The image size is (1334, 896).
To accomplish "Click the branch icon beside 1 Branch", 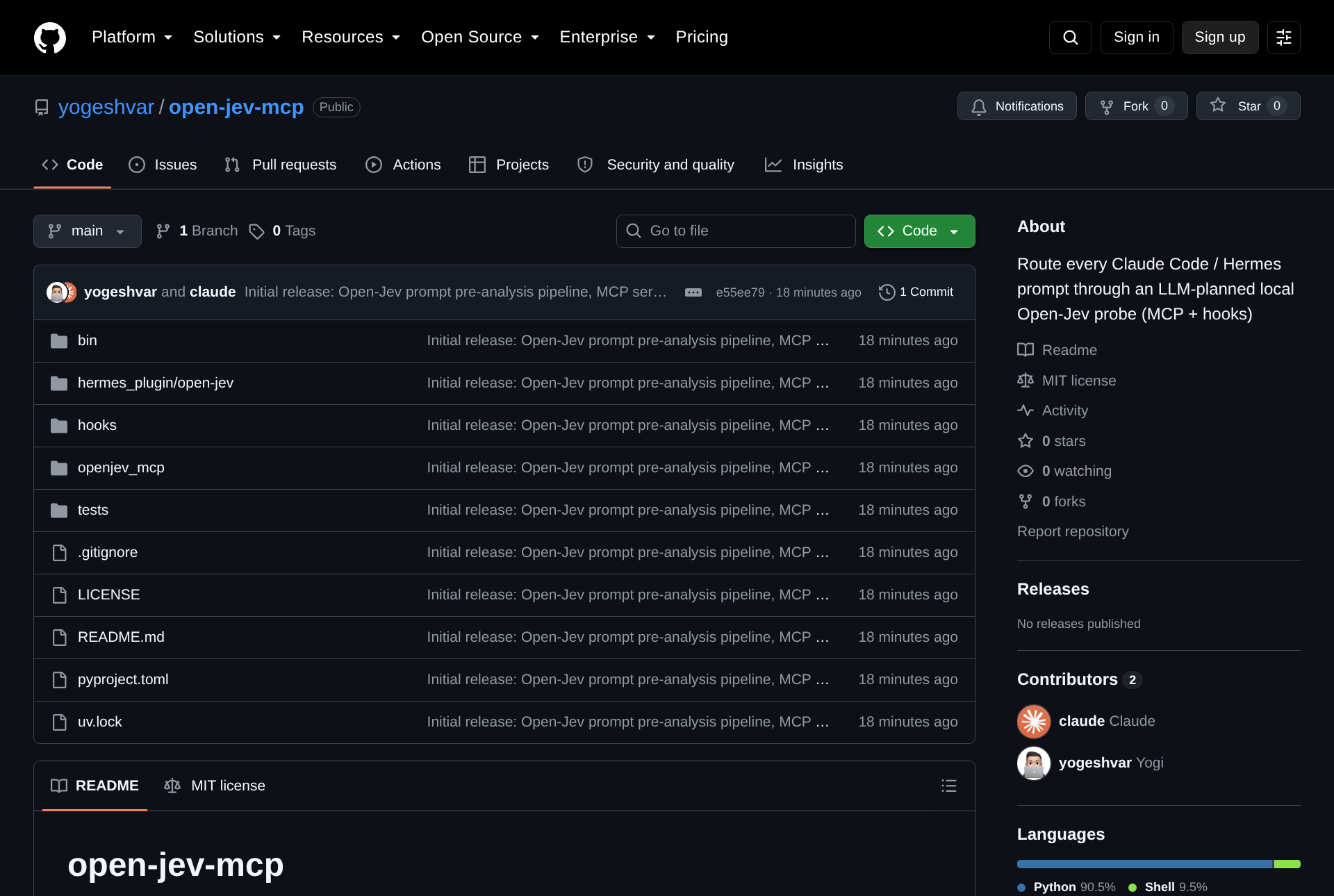I will click(163, 231).
